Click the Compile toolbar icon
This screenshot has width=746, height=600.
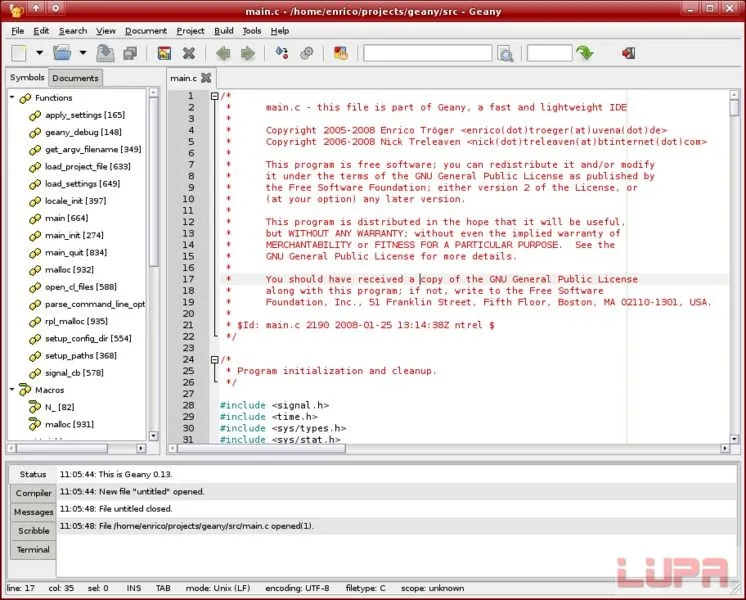(x=282, y=53)
